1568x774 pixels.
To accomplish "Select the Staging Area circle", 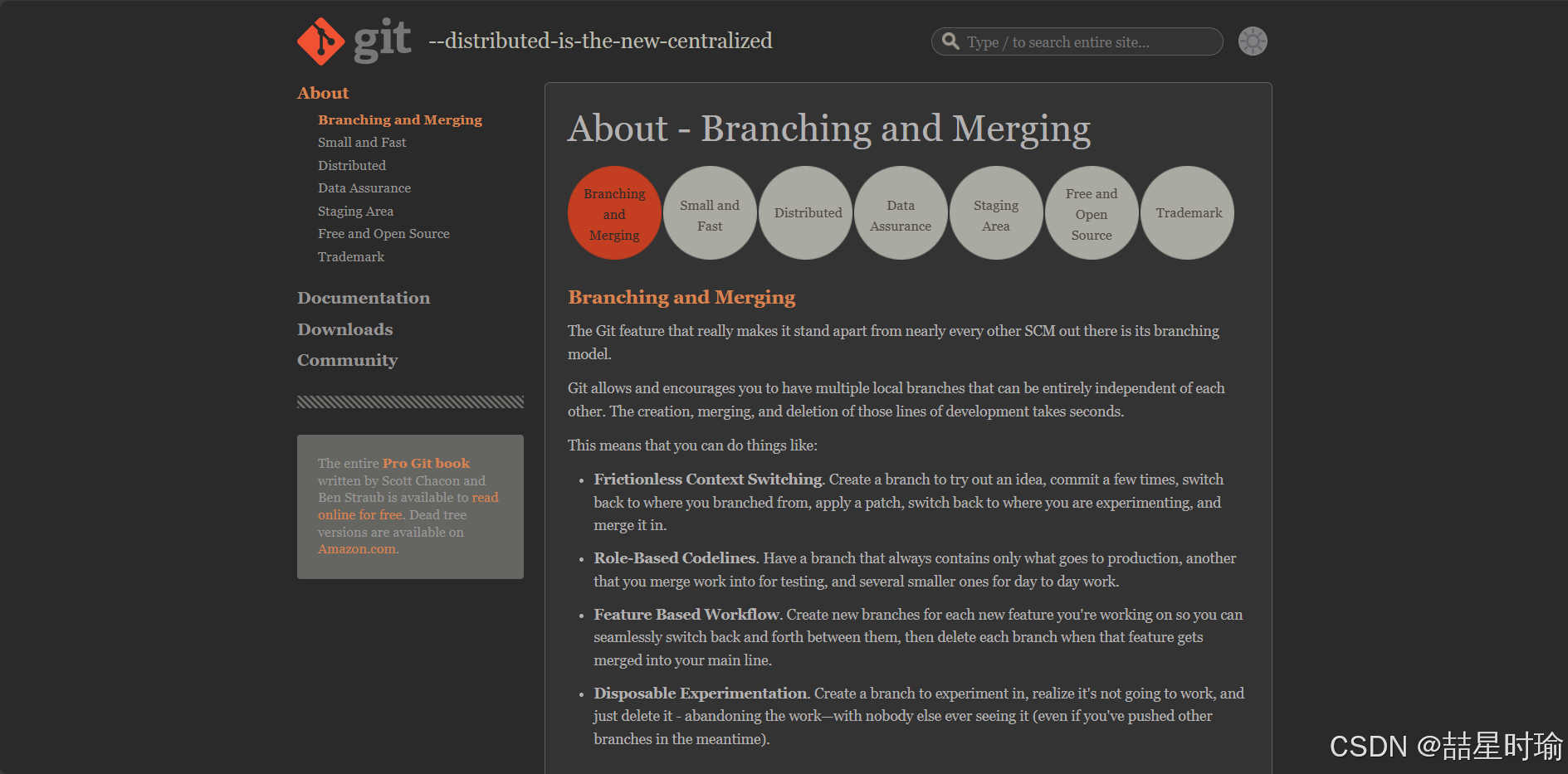I will pos(996,213).
